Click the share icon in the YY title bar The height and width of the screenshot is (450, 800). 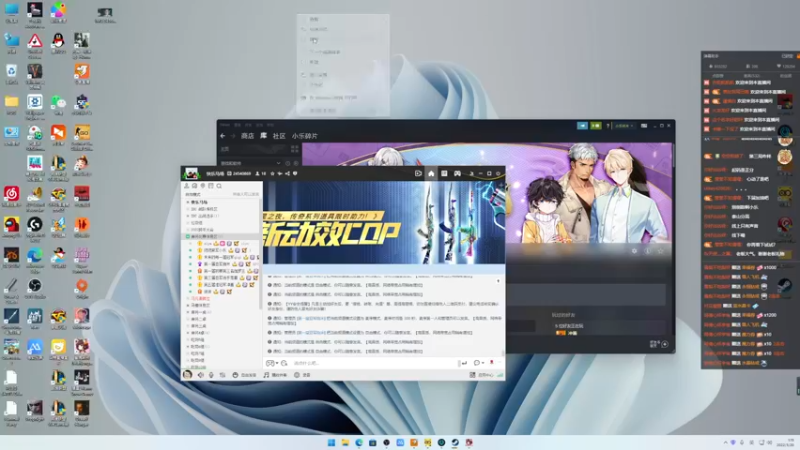[x=287, y=173]
